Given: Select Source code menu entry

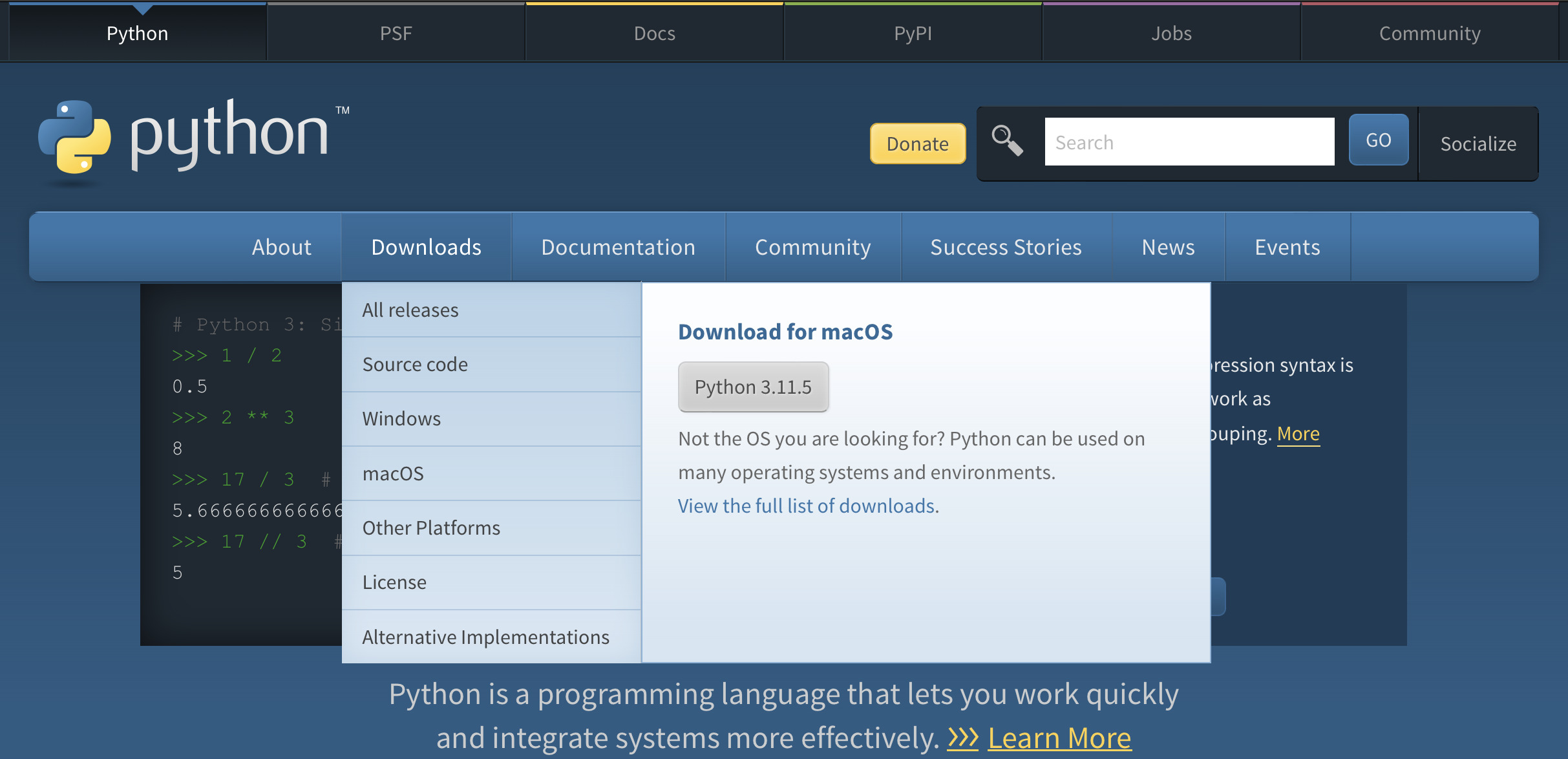Looking at the screenshot, I should (491, 364).
